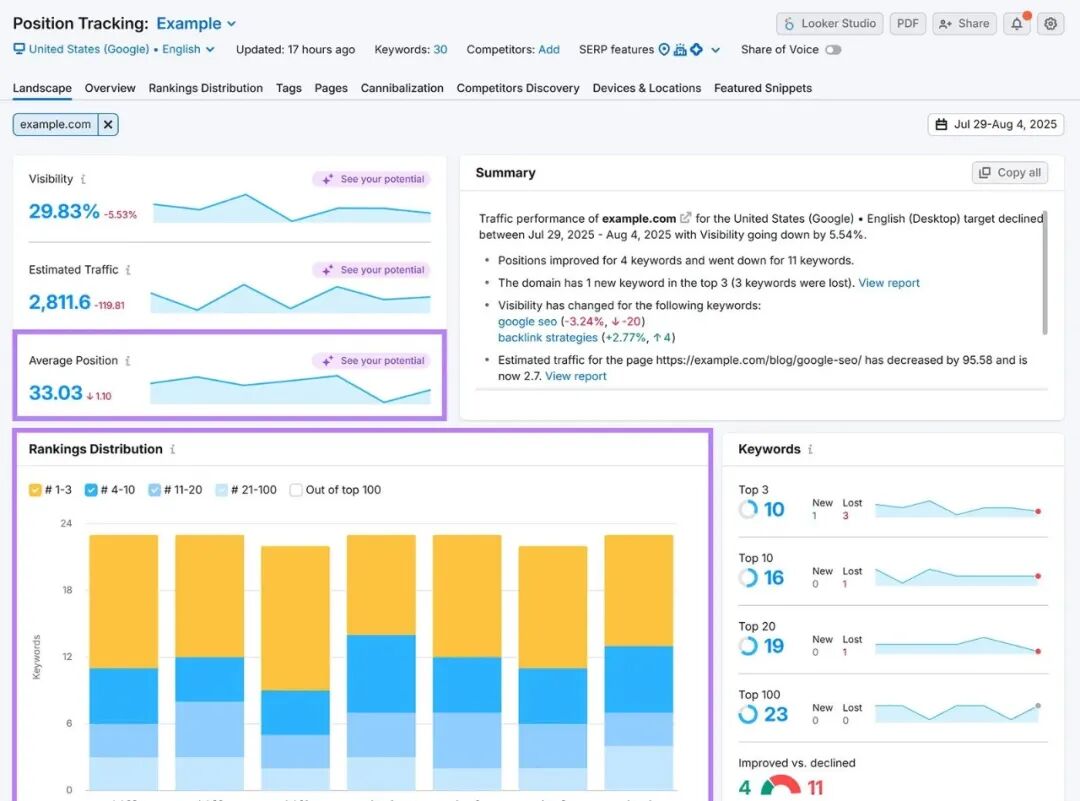Click the Top 3 keywords count 10
1080x801 pixels.
[x=774, y=510]
